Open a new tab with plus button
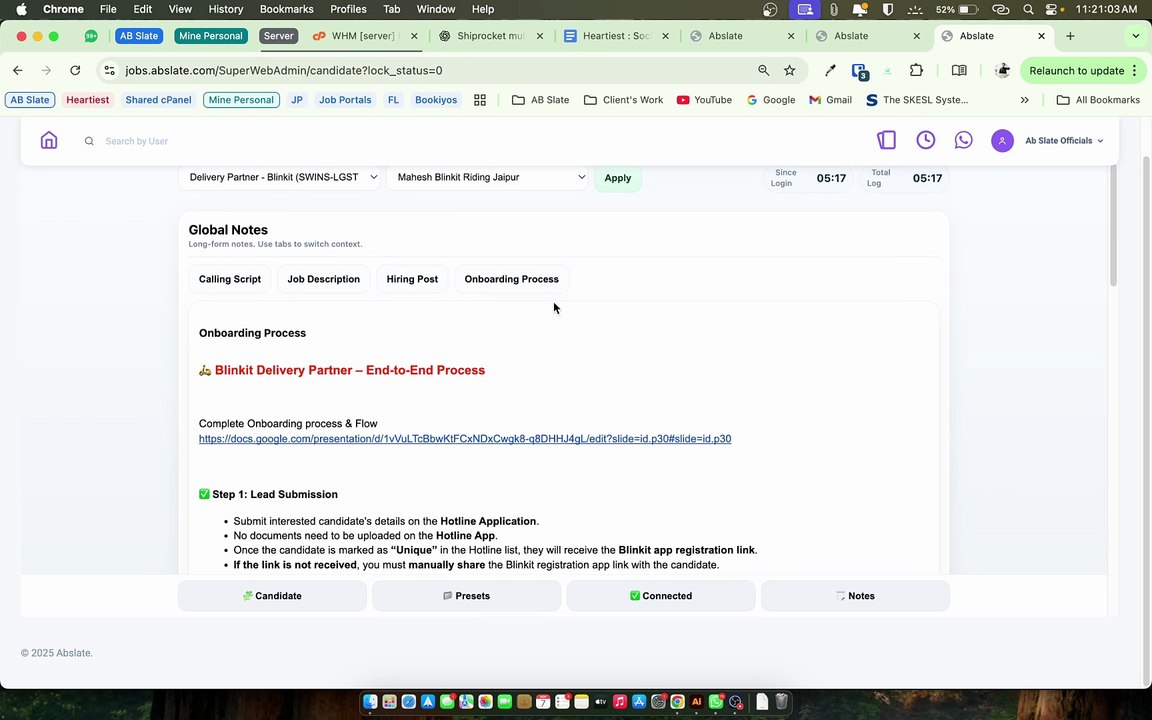The image size is (1152, 720). tap(1070, 36)
